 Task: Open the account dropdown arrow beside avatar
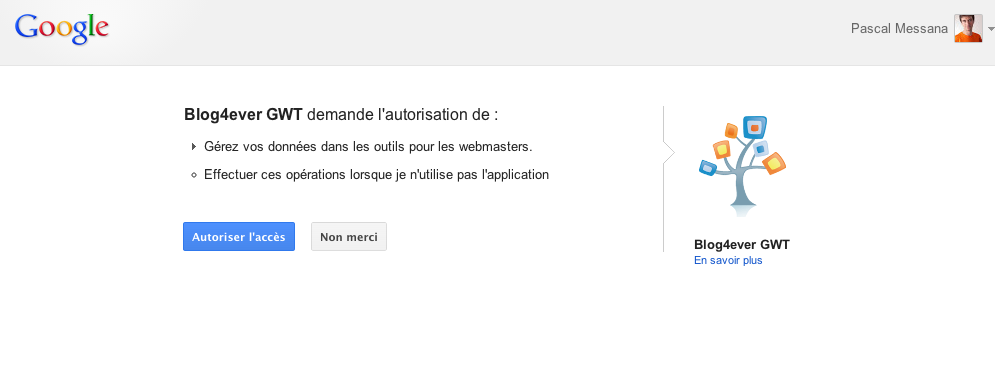(x=991, y=29)
